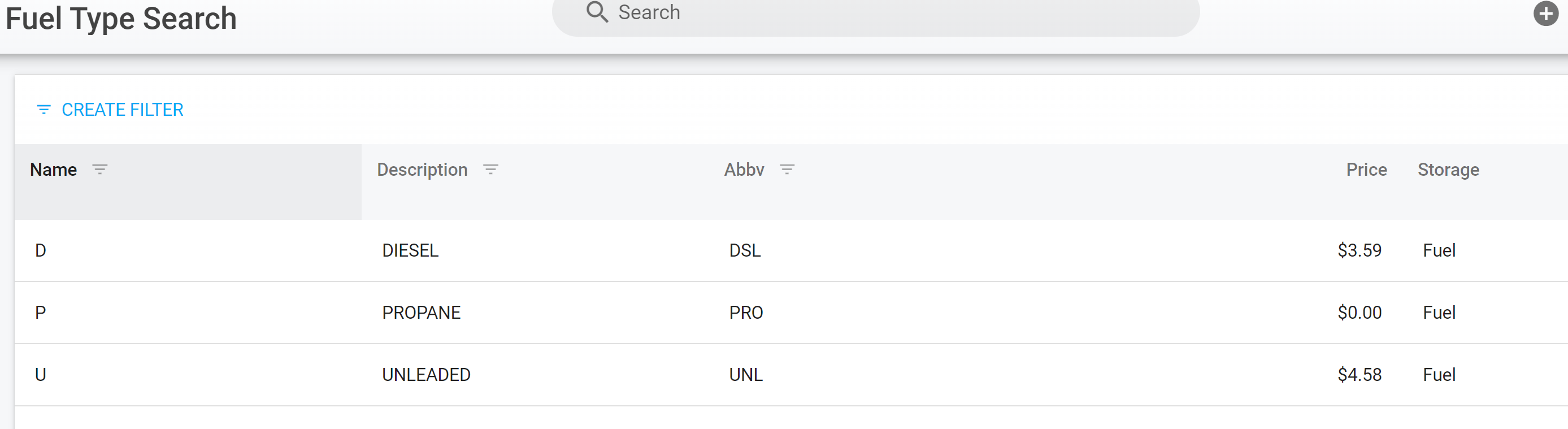Screen dimensions: 1568x429
Task: Click the magnifying glass search icon
Action: 597,11
